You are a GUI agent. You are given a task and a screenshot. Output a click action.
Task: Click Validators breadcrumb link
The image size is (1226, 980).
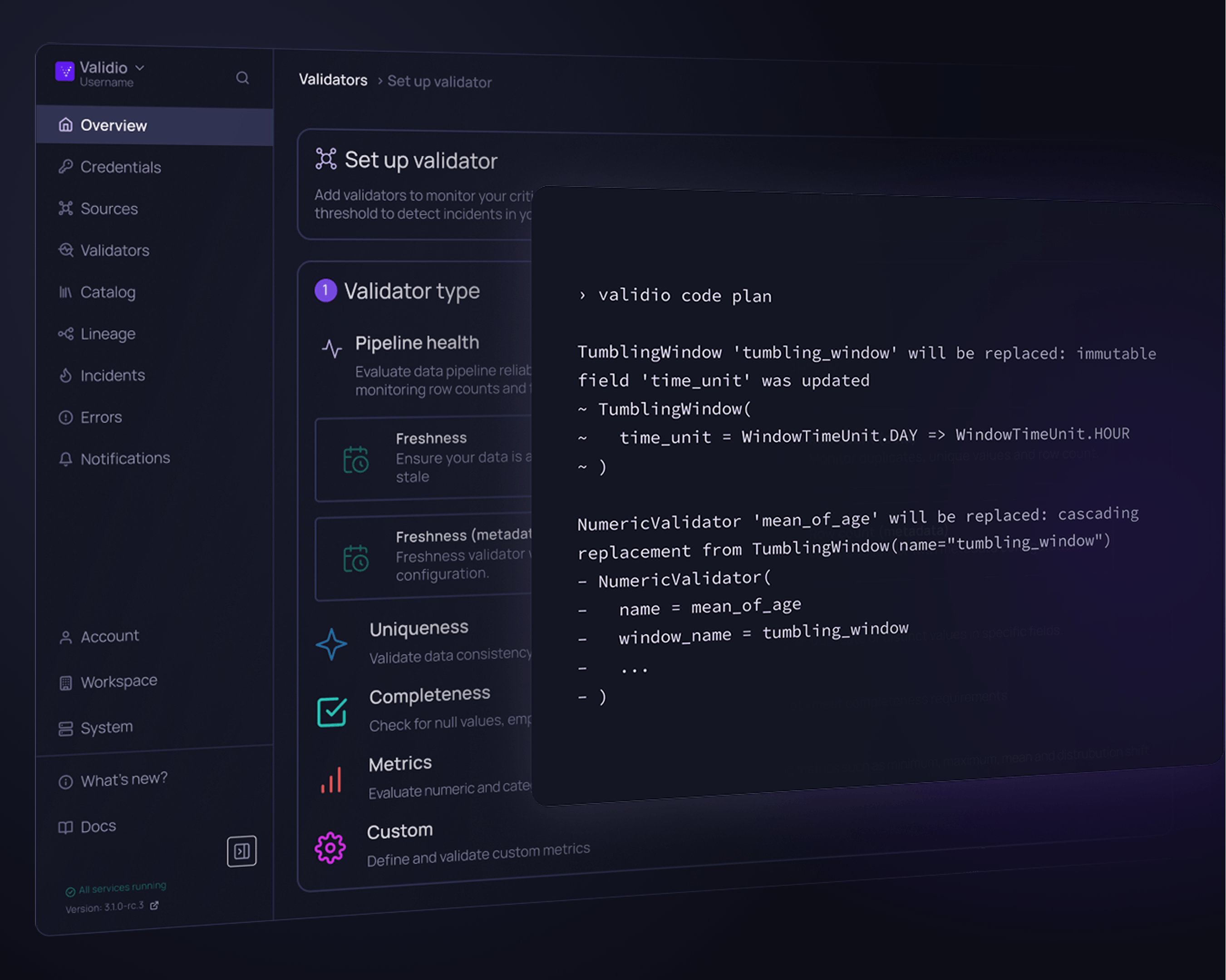[x=333, y=80]
